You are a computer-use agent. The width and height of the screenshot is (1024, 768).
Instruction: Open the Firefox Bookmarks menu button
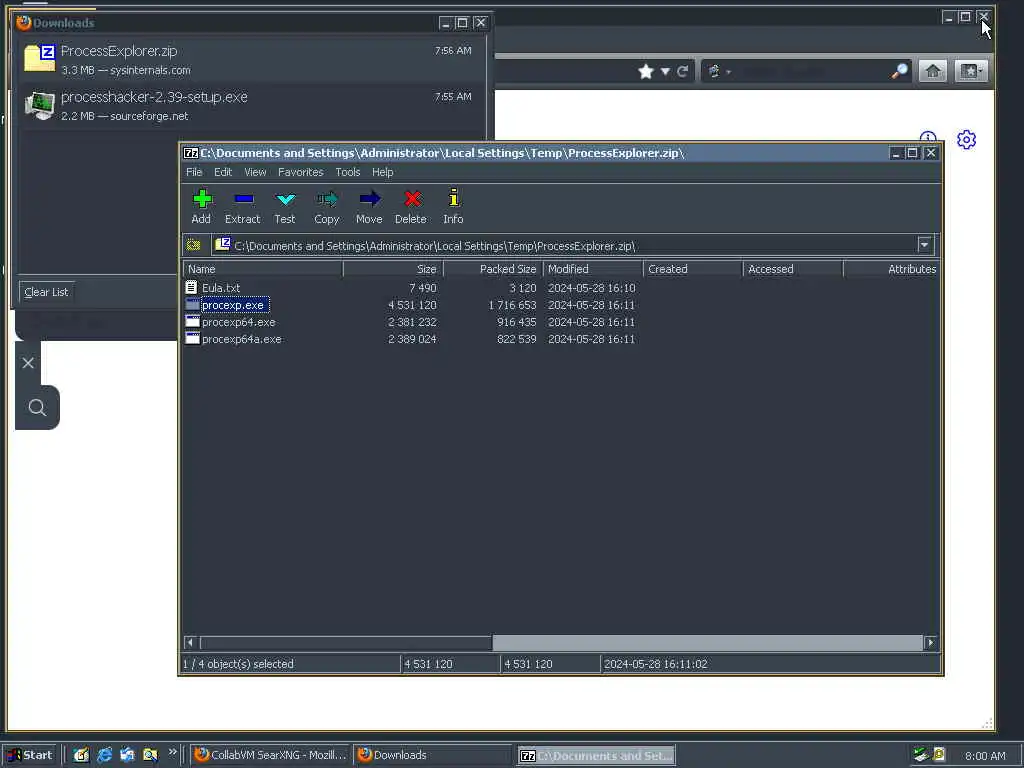[x=971, y=71]
